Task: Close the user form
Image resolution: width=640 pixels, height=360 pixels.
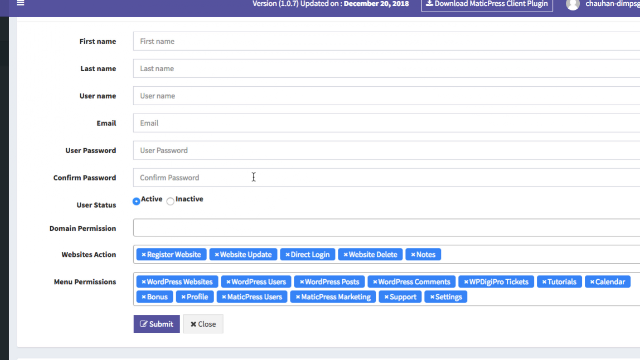Action: click(203, 324)
